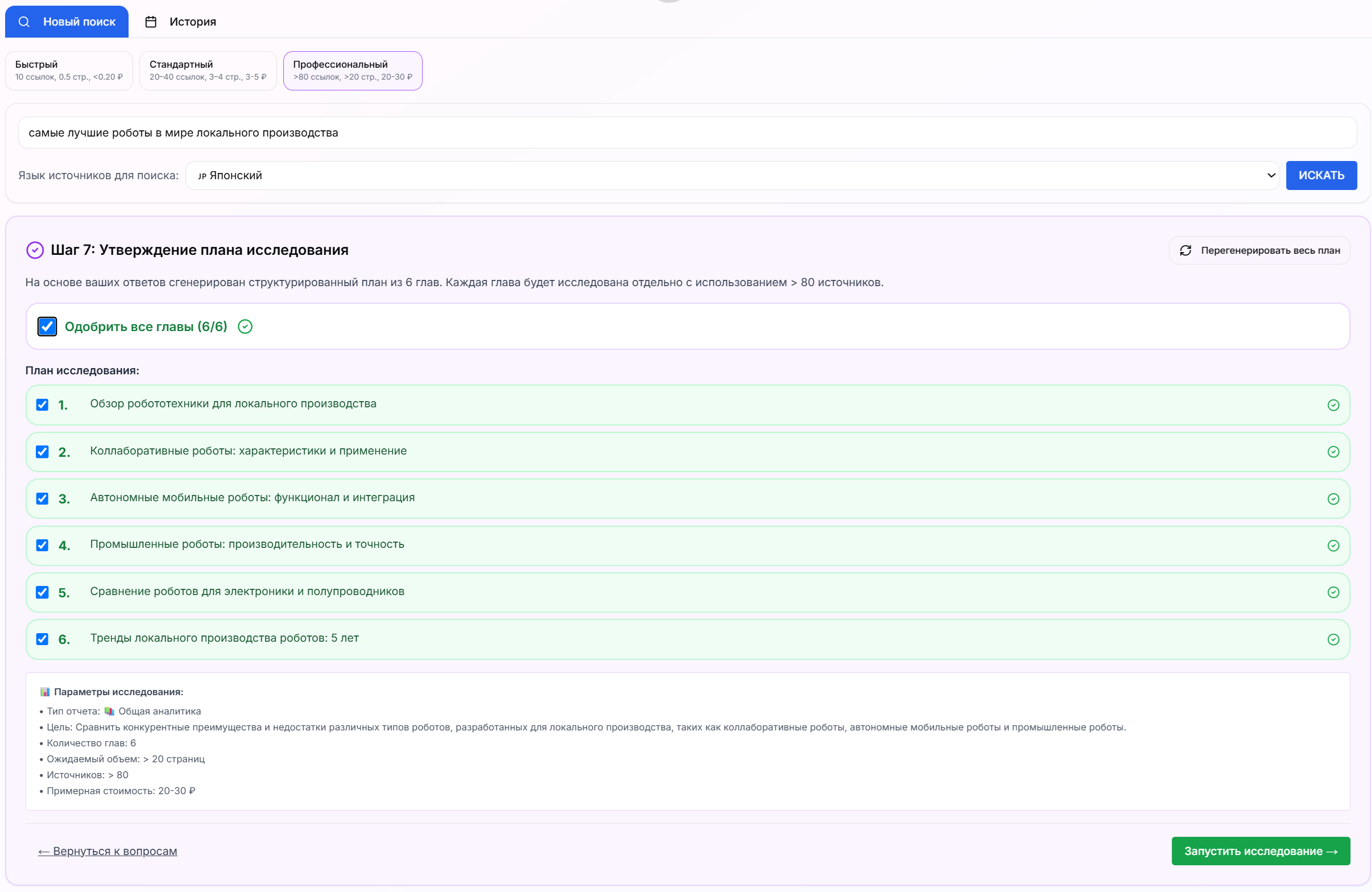
Task: Click the regenerate plan refresh icon
Action: pyautogui.click(x=1185, y=250)
